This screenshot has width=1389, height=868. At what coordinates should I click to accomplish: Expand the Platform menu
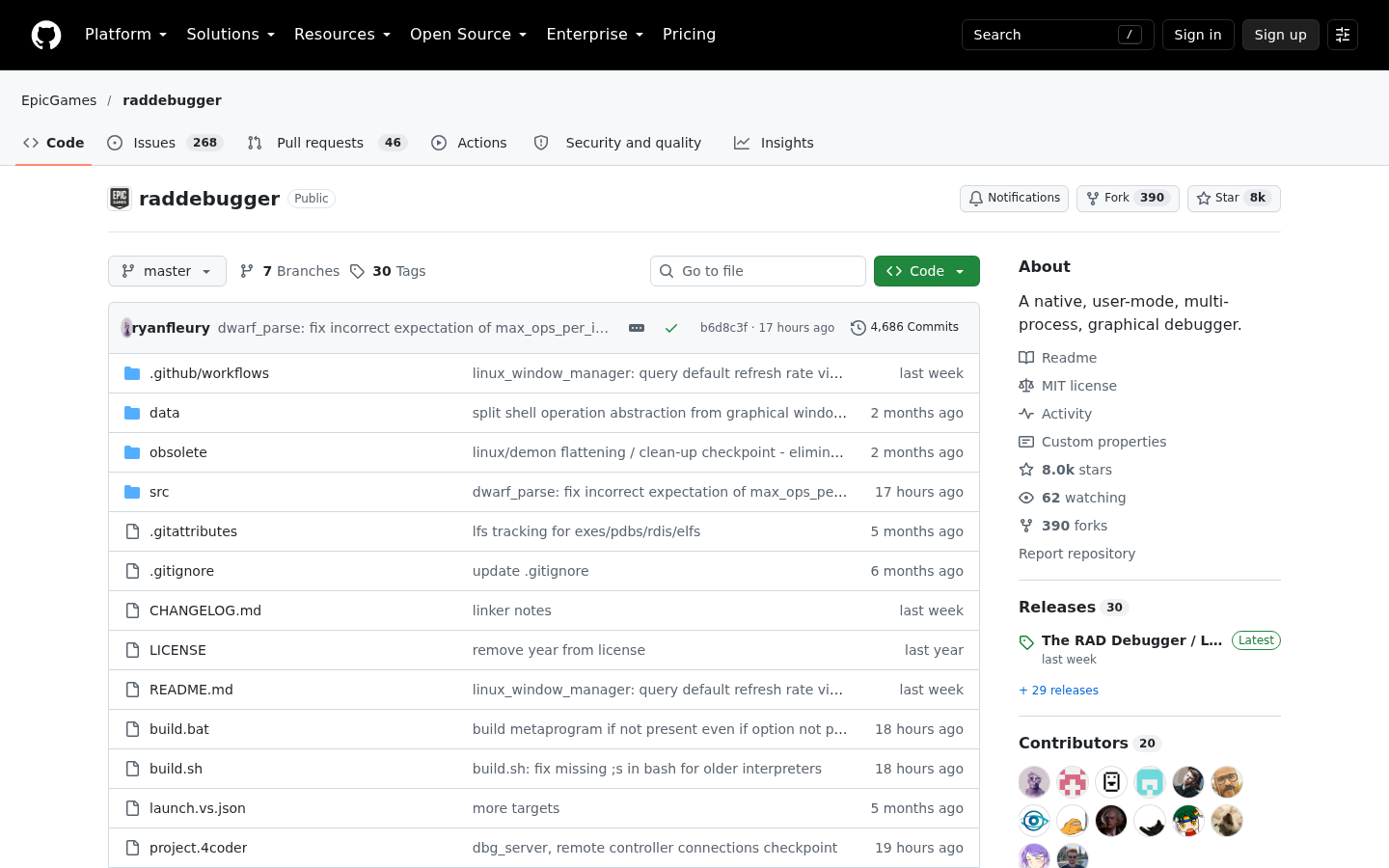(125, 35)
